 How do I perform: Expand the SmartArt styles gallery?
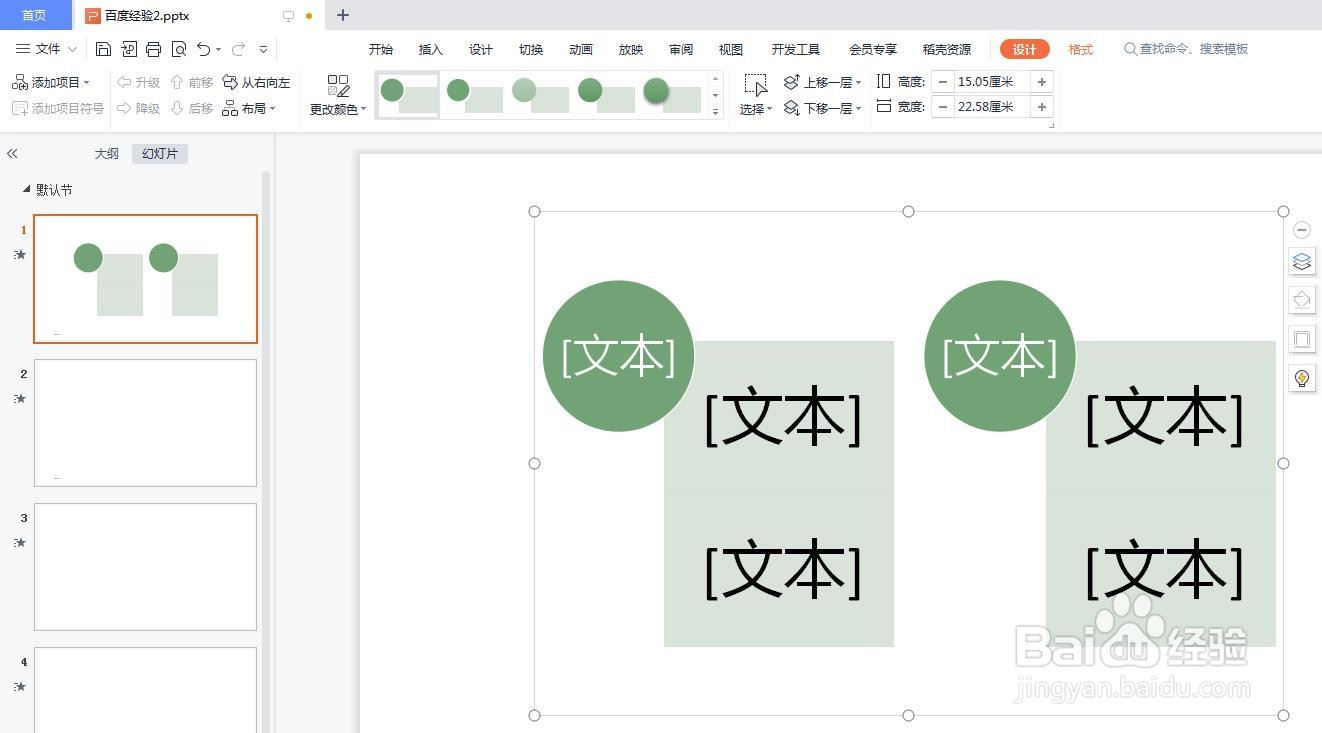[715, 112]
